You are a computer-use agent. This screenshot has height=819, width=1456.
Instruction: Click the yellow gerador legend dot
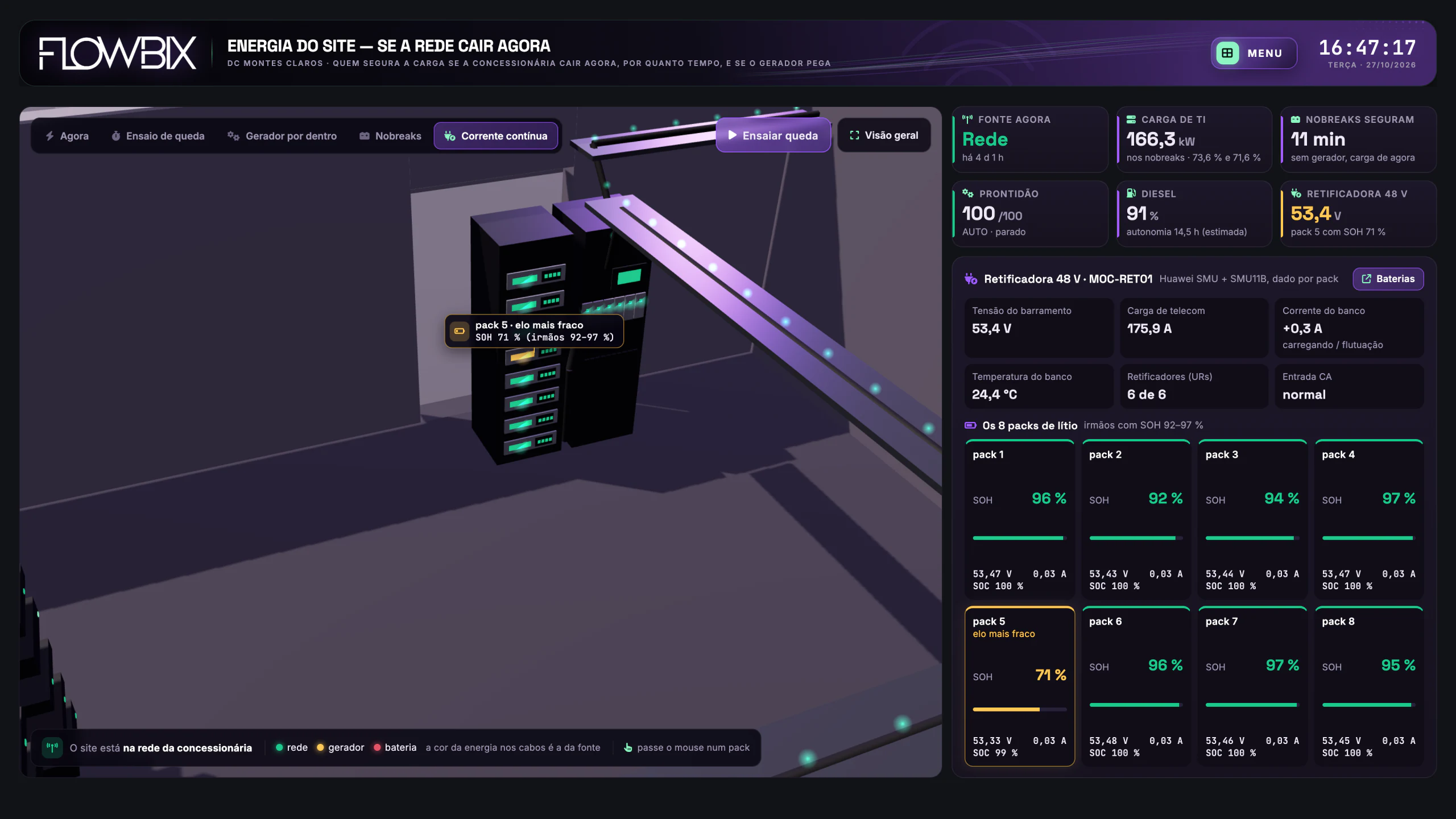click(320, 747)
